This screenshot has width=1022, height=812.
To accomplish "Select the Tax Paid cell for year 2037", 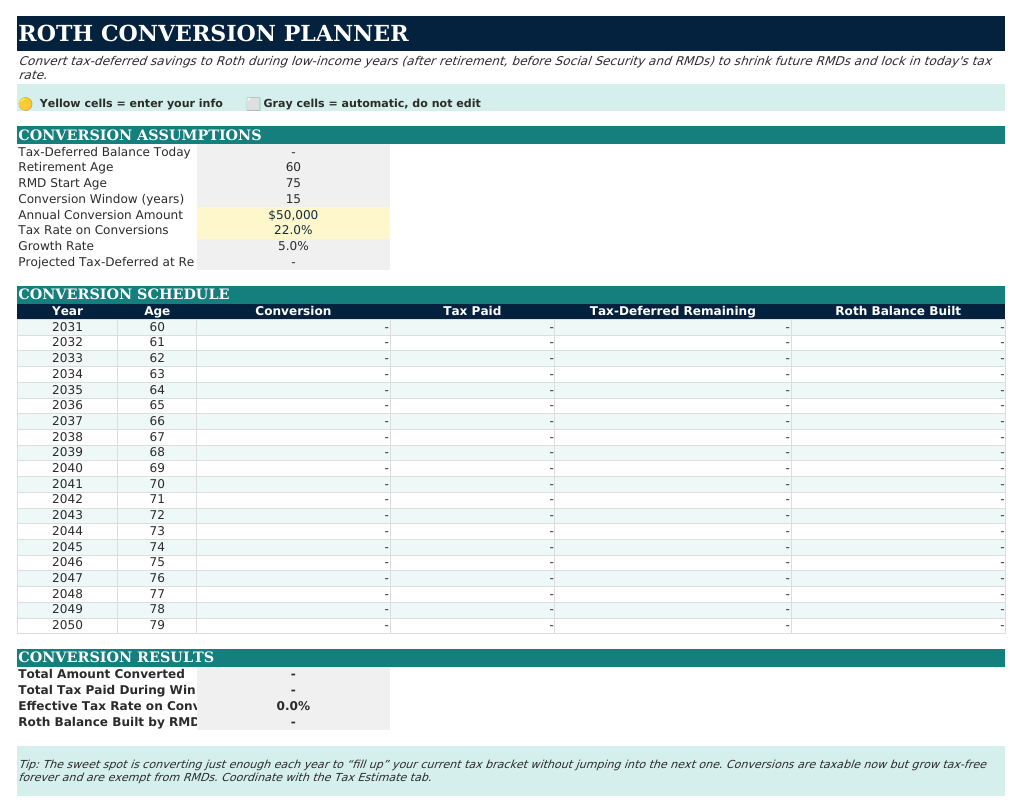I will point(472,421).
